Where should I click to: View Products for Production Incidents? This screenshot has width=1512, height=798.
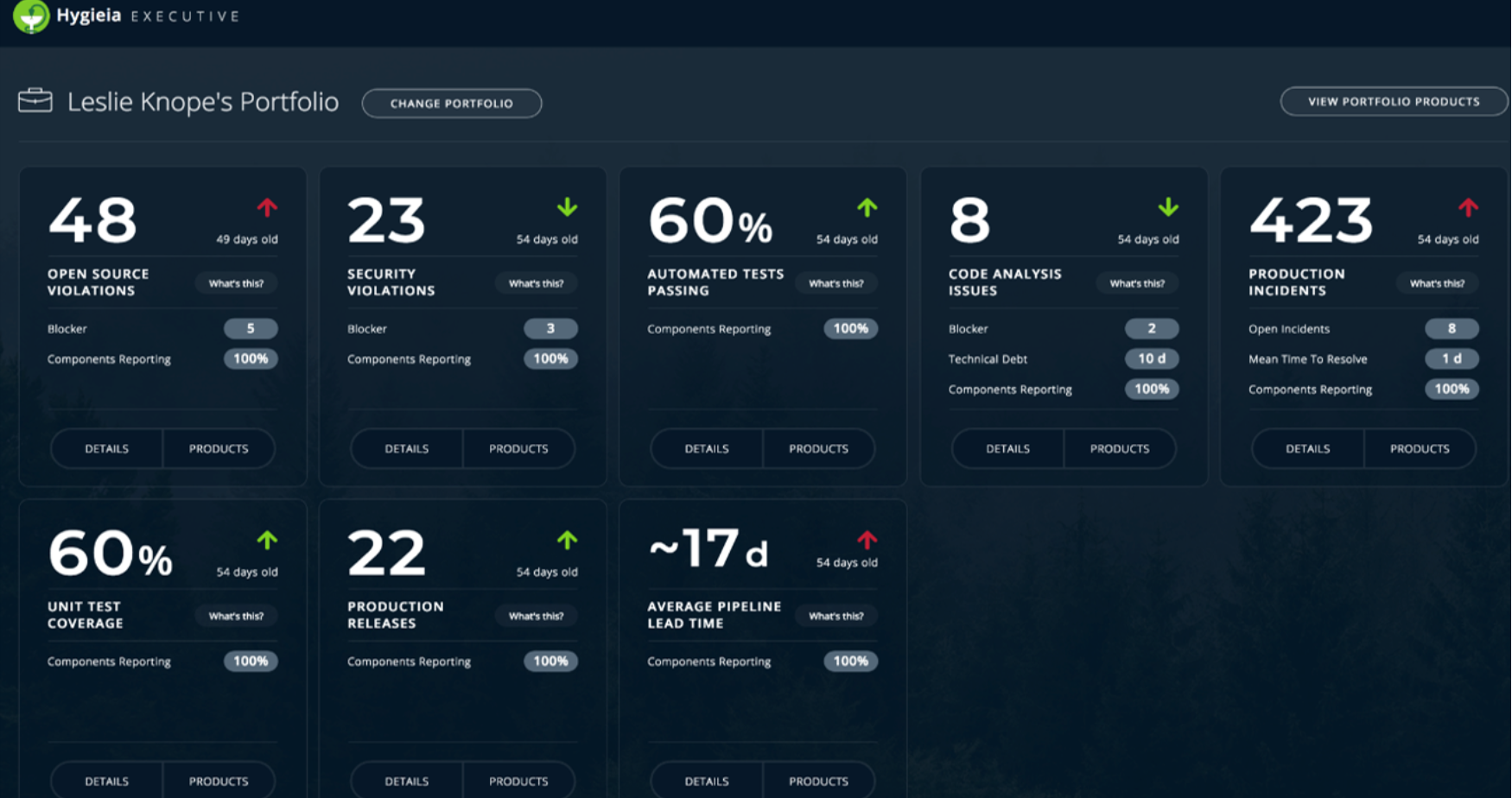[x=1420, y=448]
